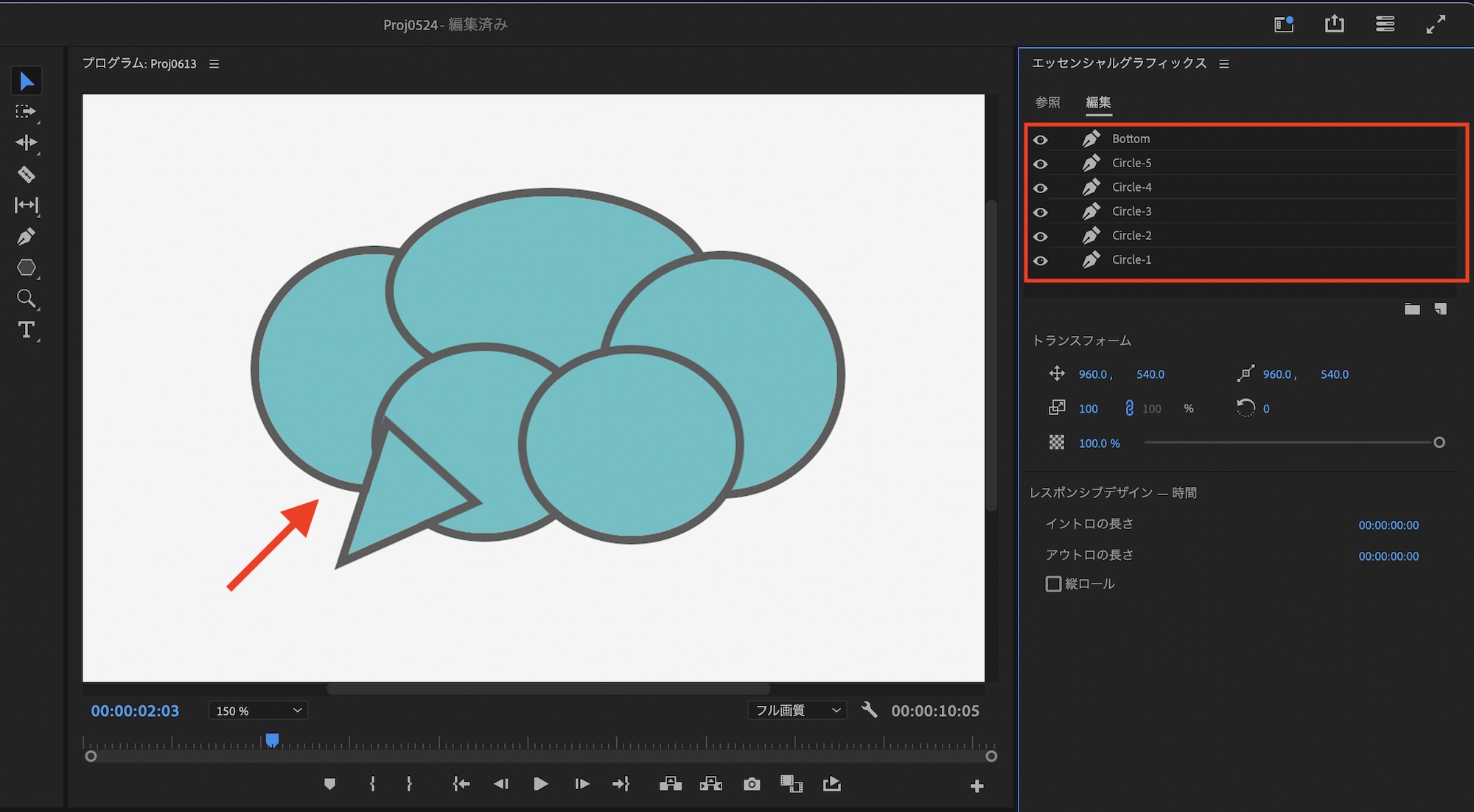Open the エッセンシャルグラフィックス panel menu
Viewport: 1474px width, 812px height.
pyautogui.click(x=1224, y=64)
